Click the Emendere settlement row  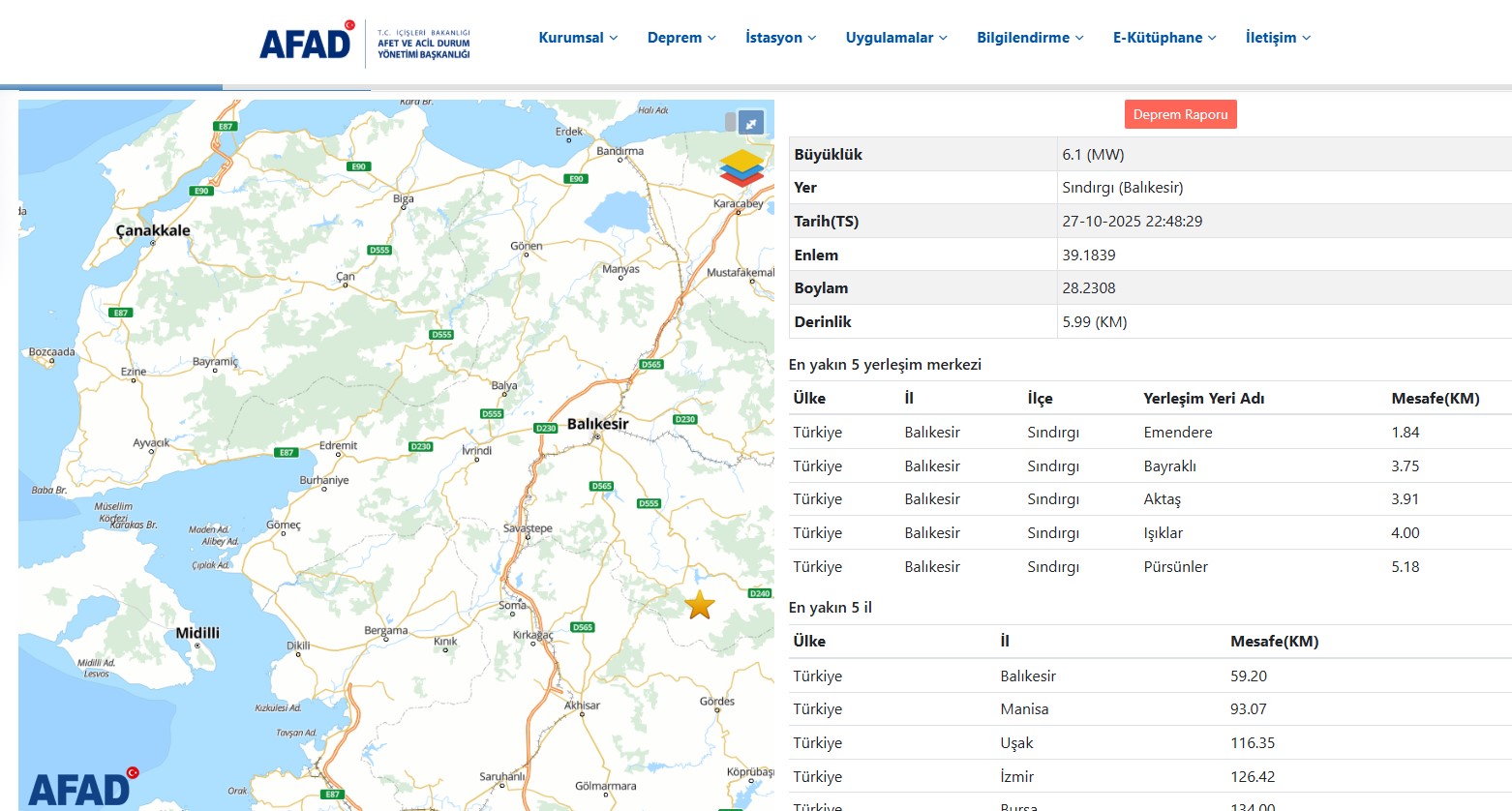(1149, 433)
